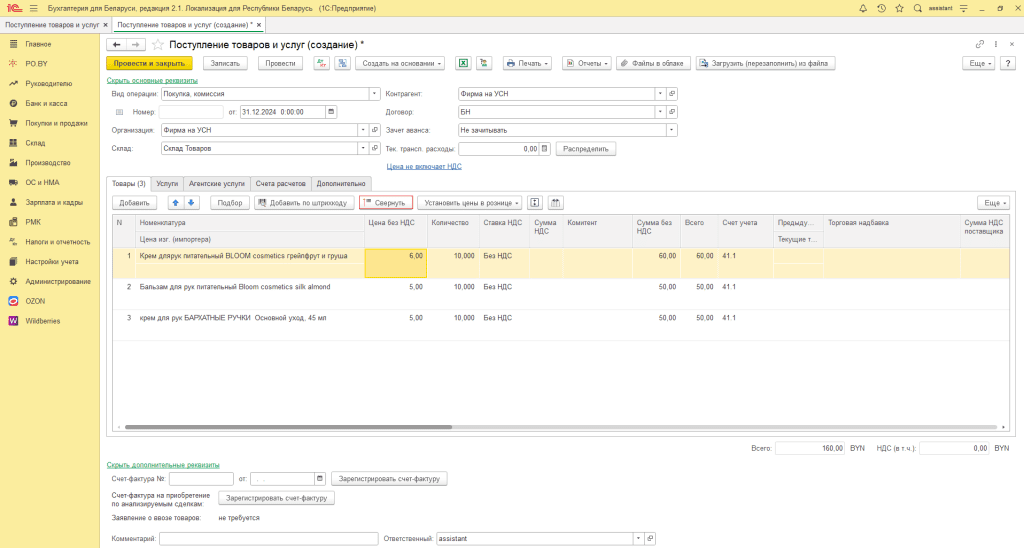The image size is (1024, 548).
Task: Switch to Дополнительно tab
Action: [x=342, y=184]
